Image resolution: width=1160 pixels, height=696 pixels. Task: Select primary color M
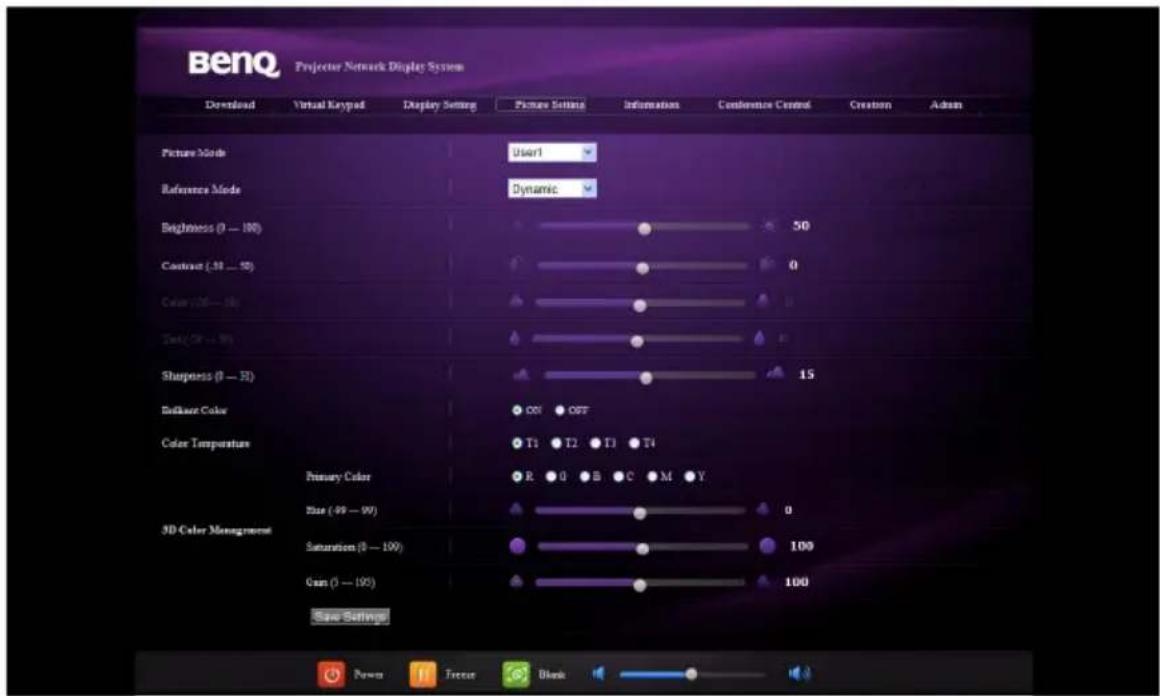pyautogui.click(x=652, y=476)
